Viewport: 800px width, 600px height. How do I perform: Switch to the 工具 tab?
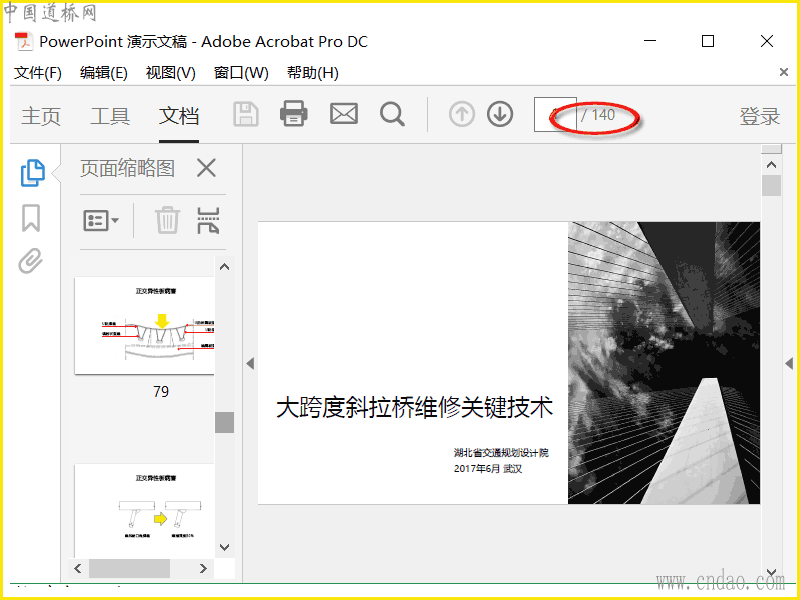[110, 116]
